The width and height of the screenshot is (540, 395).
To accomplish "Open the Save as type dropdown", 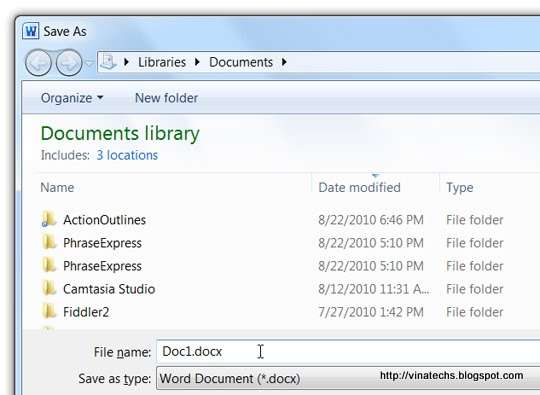I will click(348, 378).
